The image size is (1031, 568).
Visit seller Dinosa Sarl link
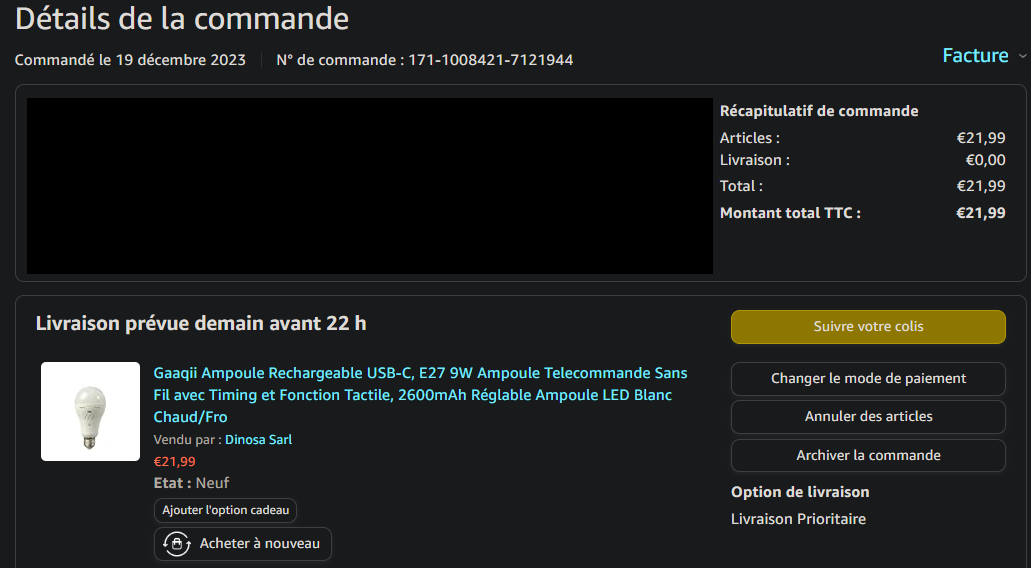258,440
